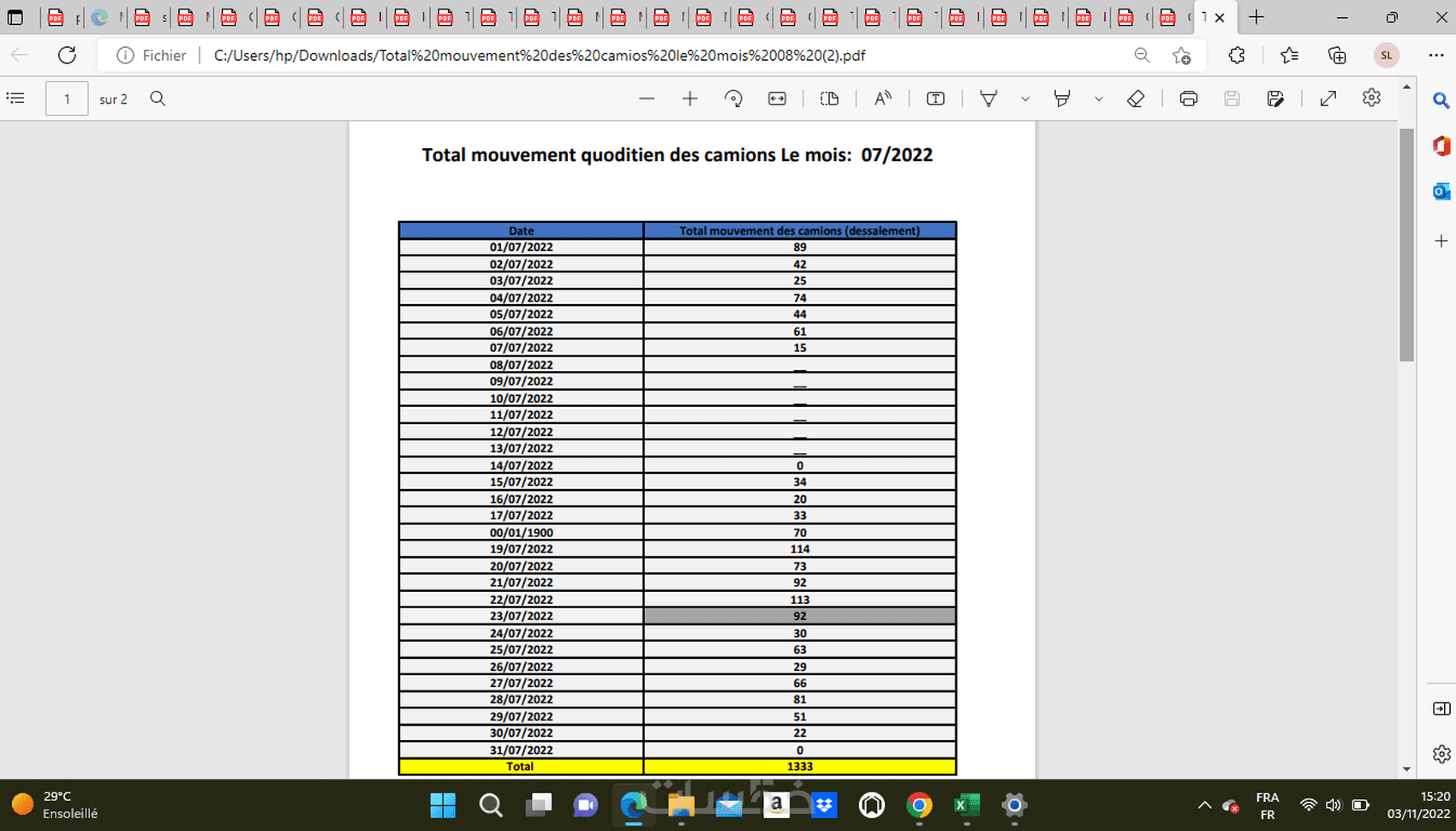This screenshot has width=1456, height=831.
Task: Open the tab actions menu
Action: [15, 17]
